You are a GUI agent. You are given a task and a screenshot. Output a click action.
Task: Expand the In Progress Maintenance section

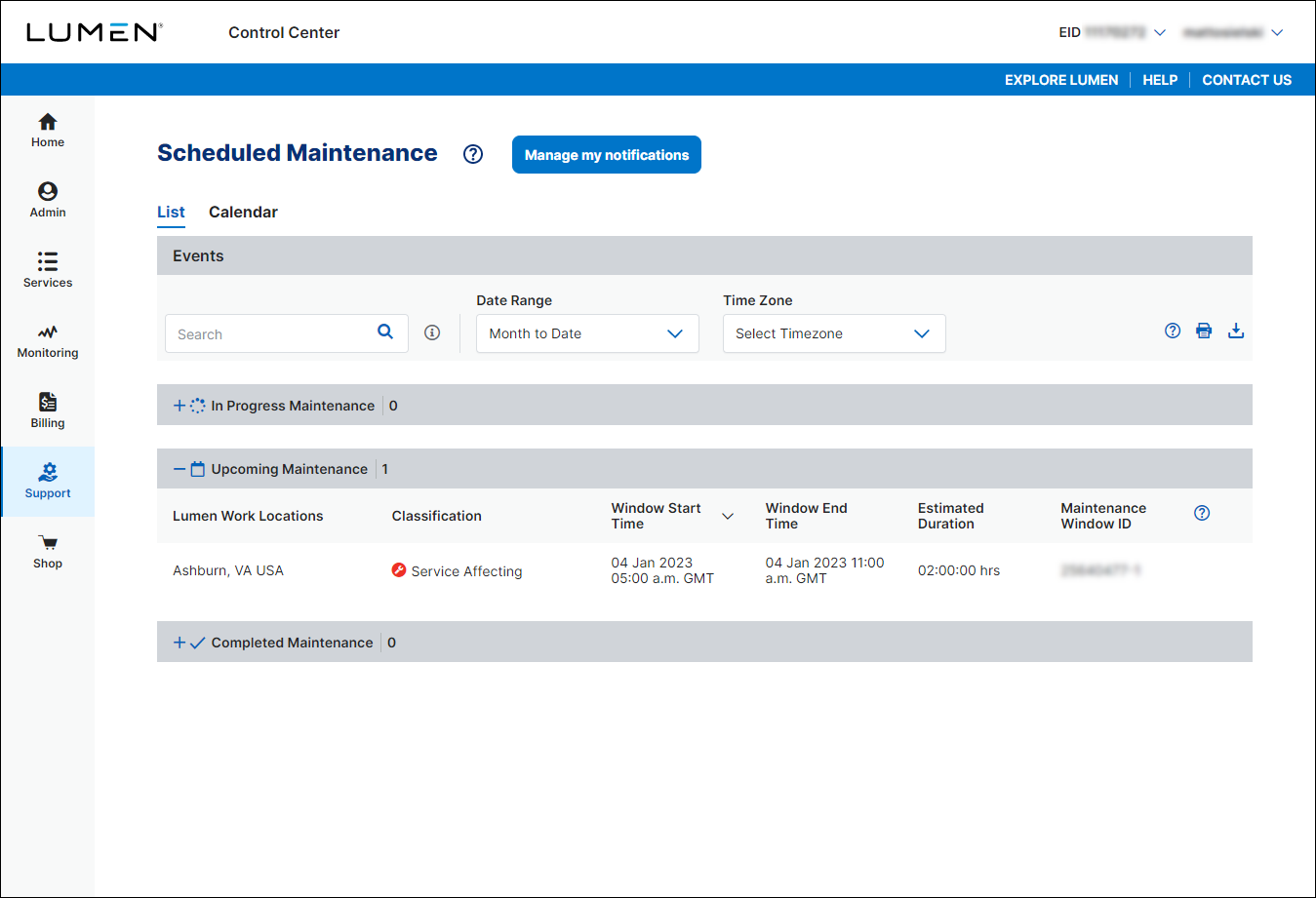coord(179,406)
